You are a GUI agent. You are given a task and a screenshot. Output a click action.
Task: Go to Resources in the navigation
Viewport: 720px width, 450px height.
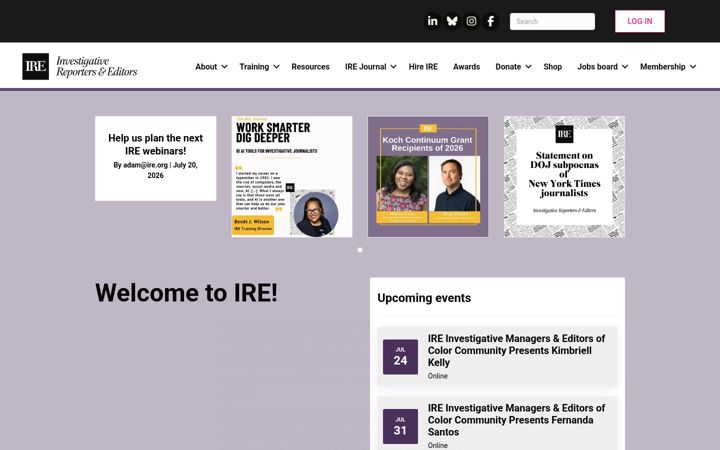click(310, 67)
